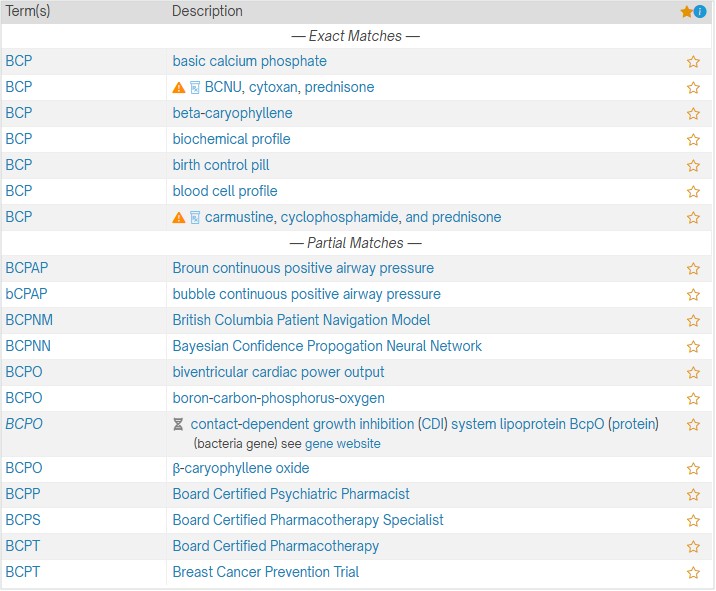Screen dimensions: 716x591
Task: Star the British Columbia Patient Navigation Model row
Action: click(693, 321)
